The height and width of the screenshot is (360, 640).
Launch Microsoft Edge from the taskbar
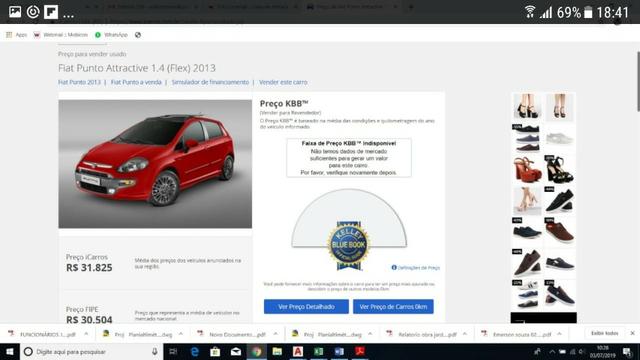[195, 351]
